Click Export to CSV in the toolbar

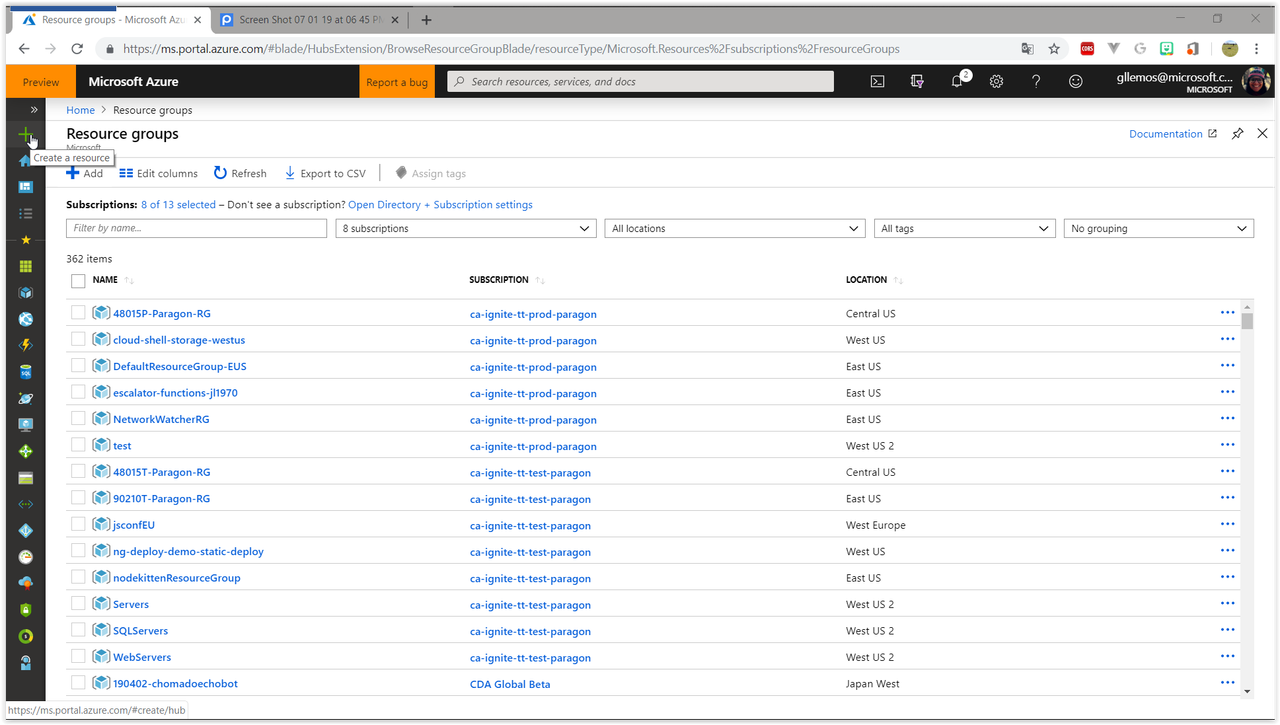[325, 173]
